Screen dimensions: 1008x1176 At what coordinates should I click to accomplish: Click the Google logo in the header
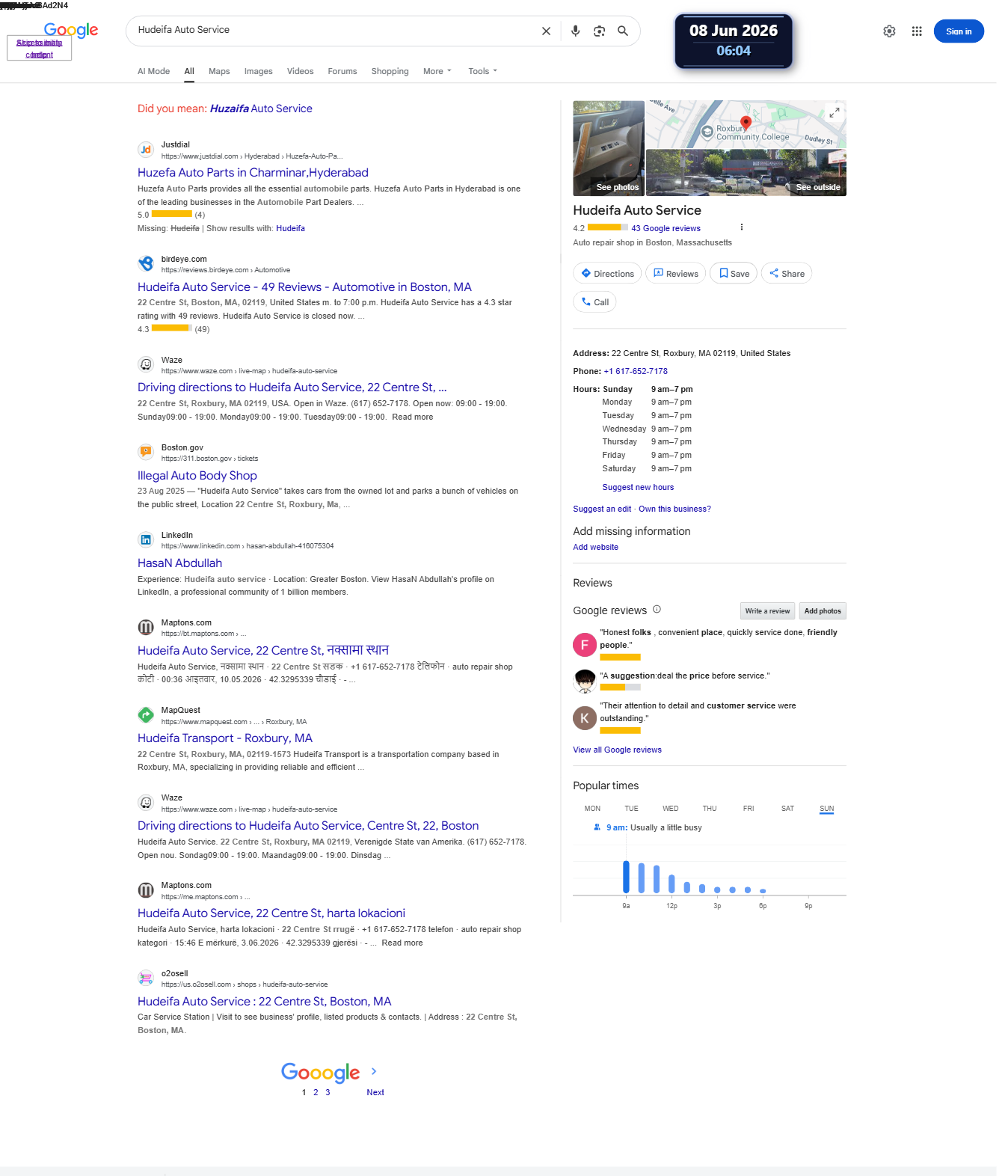point(71,30)
